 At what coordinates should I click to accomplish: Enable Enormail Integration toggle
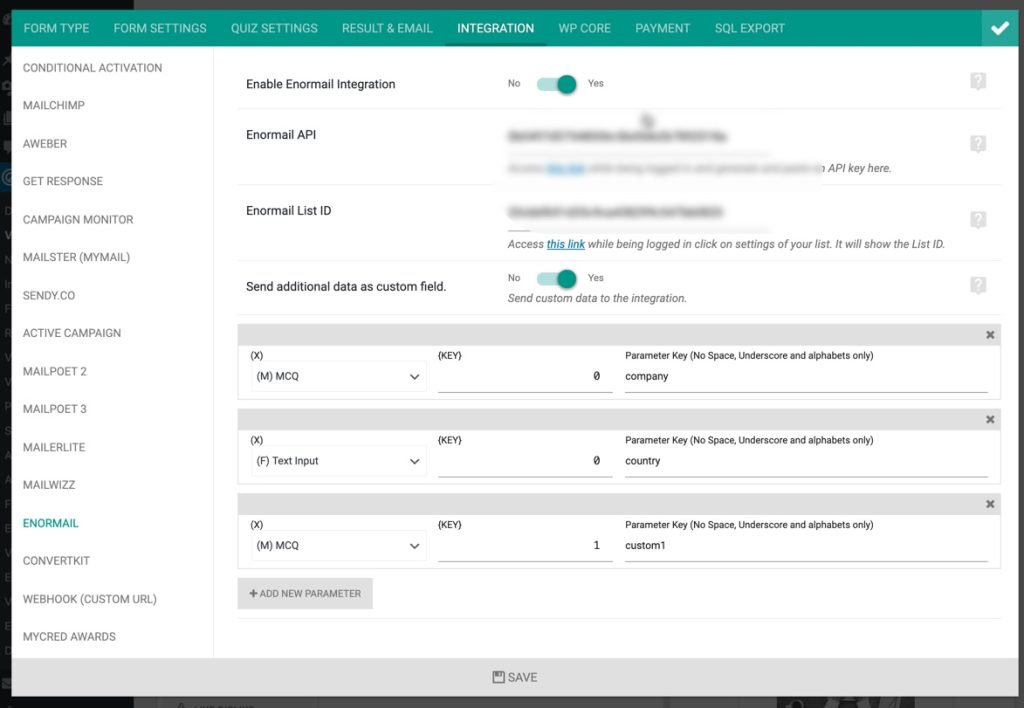pyautogui.click(x=555, y=86)
